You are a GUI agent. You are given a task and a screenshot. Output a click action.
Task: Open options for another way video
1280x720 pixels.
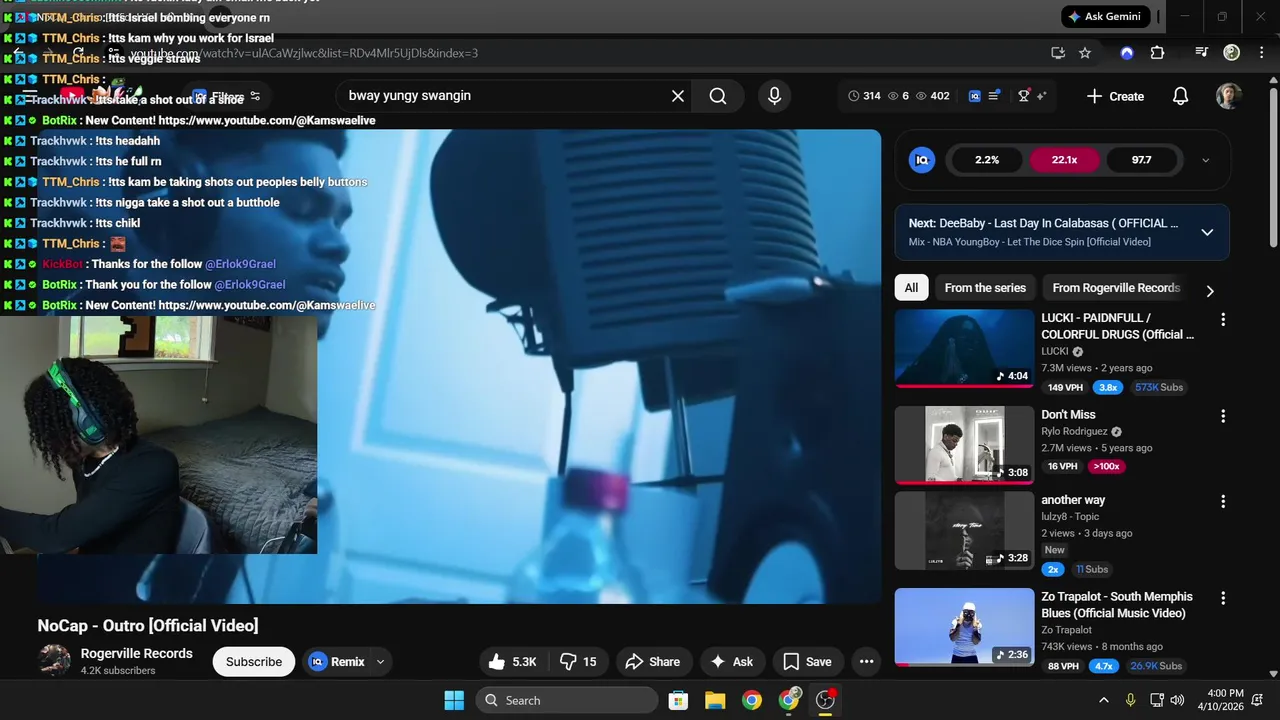click(1222, 502)
